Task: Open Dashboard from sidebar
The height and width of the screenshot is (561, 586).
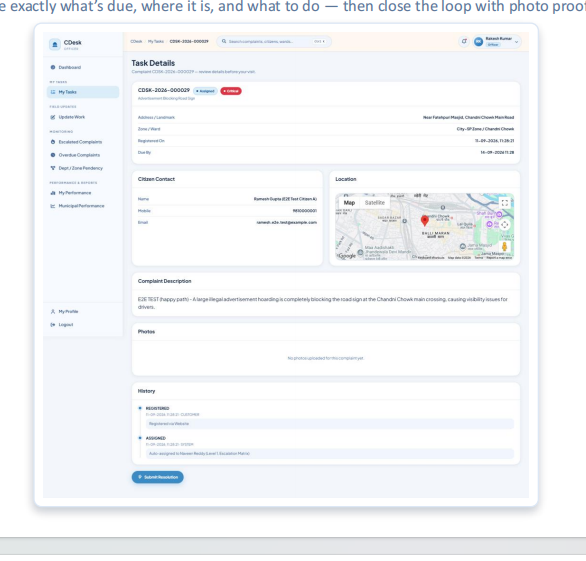Action: 83,67
